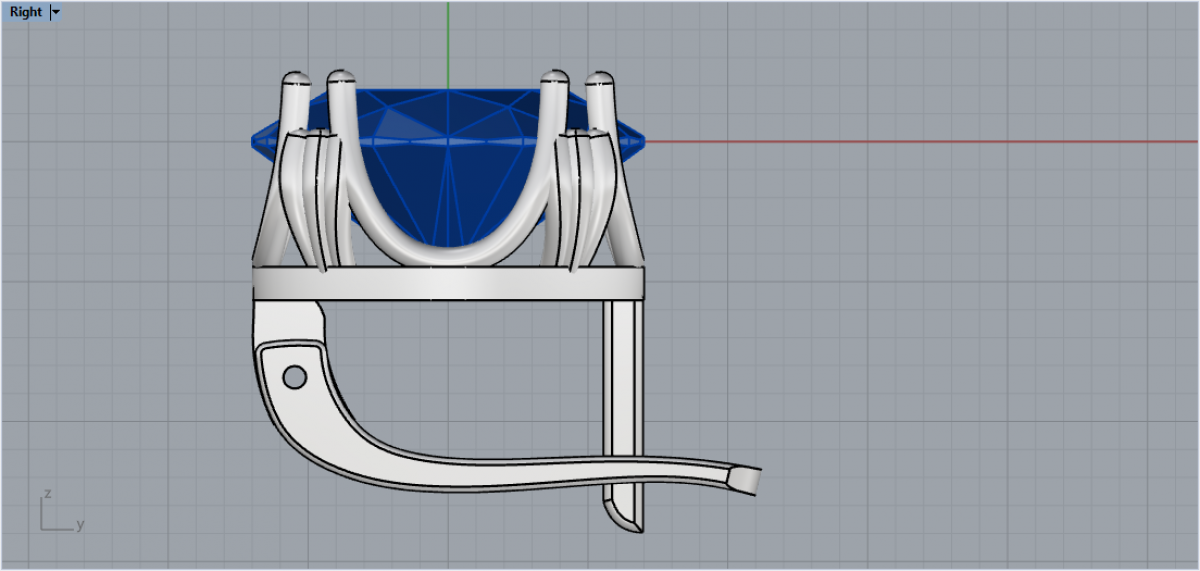The width and height of the screenshot is (1200, 571).
Task: Open the viewport menu dropdown arrow
Action: [x=56, y=12]
